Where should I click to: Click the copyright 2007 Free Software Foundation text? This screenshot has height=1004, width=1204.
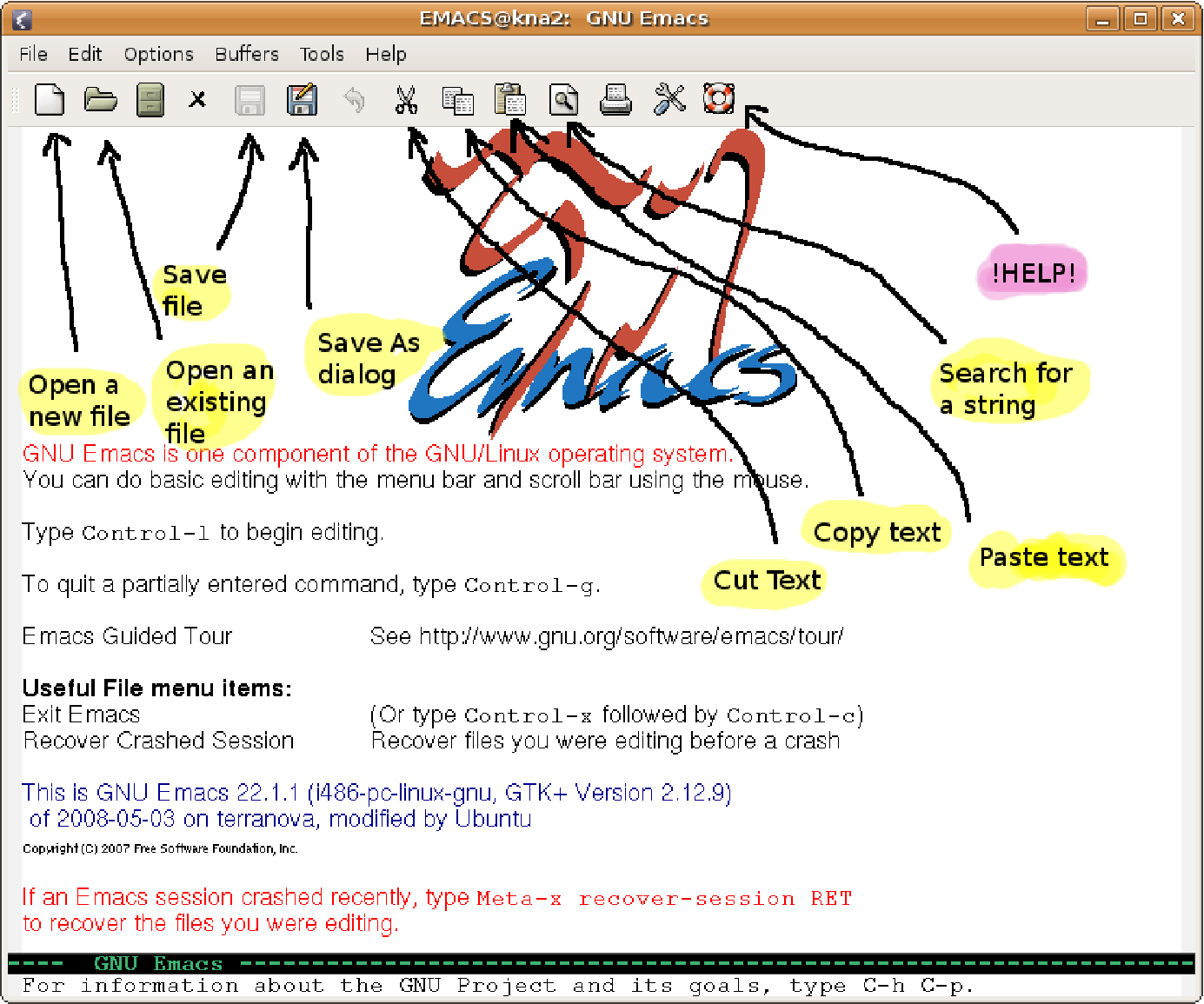pyautogui.click(x=160, y=848)
